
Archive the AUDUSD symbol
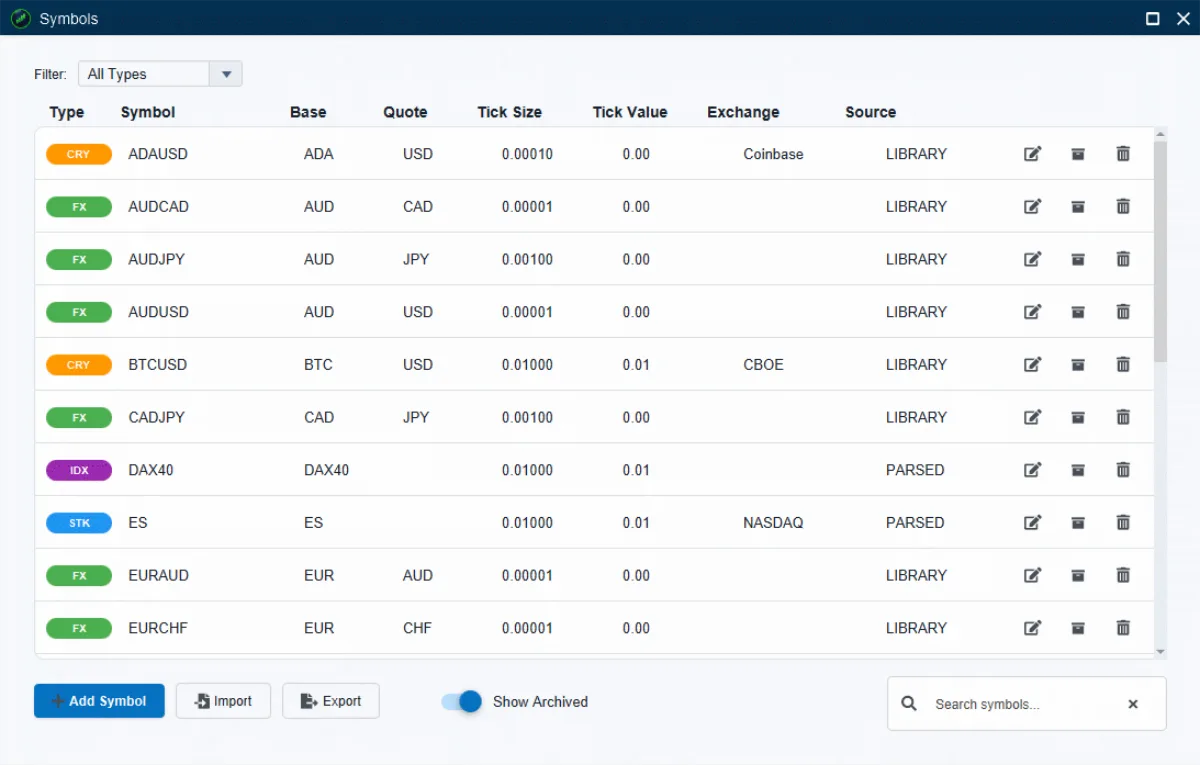1078,312
